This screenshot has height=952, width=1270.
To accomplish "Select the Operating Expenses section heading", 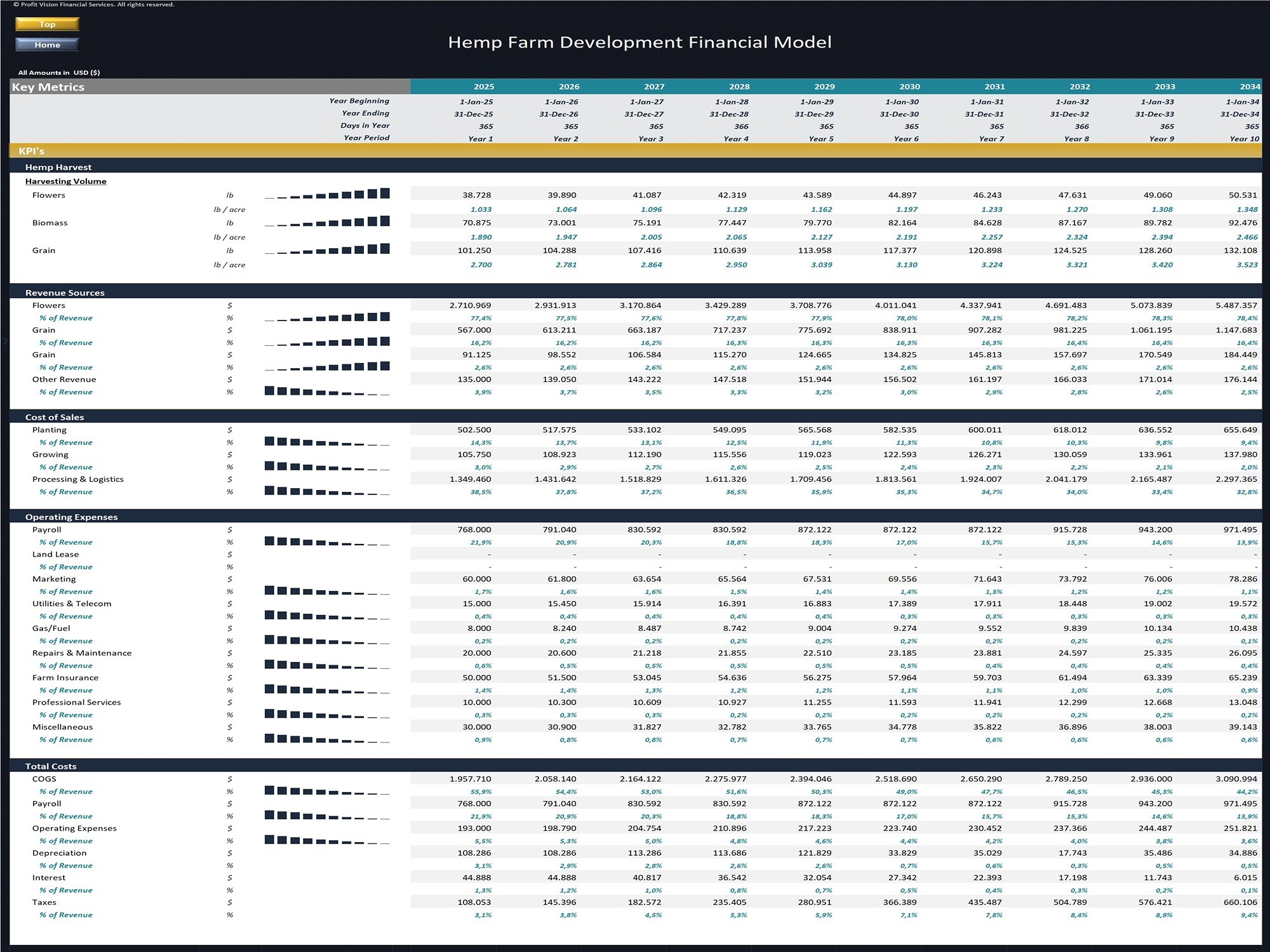I will 72,517.
